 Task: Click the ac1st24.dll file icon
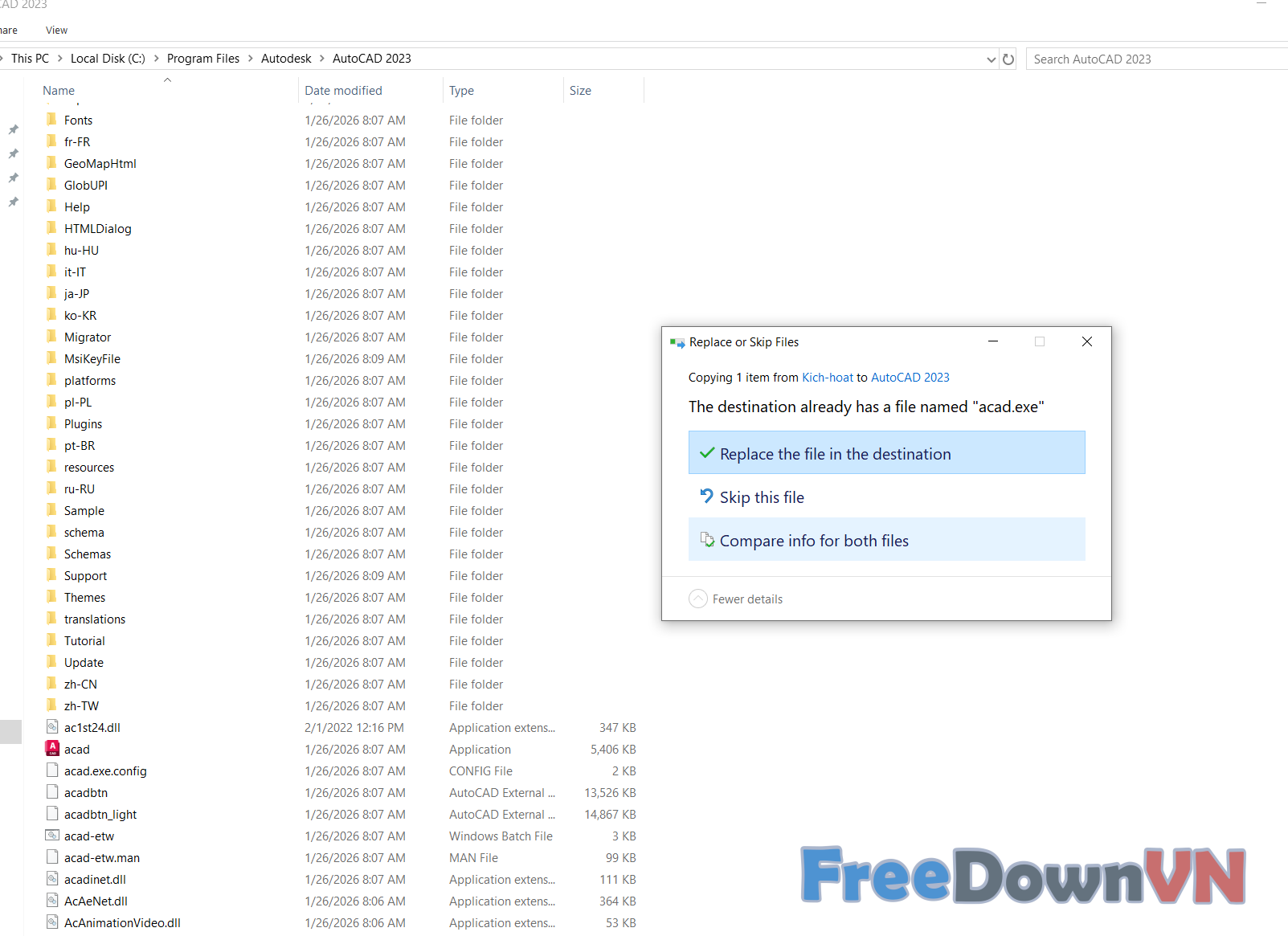point(52,727)
